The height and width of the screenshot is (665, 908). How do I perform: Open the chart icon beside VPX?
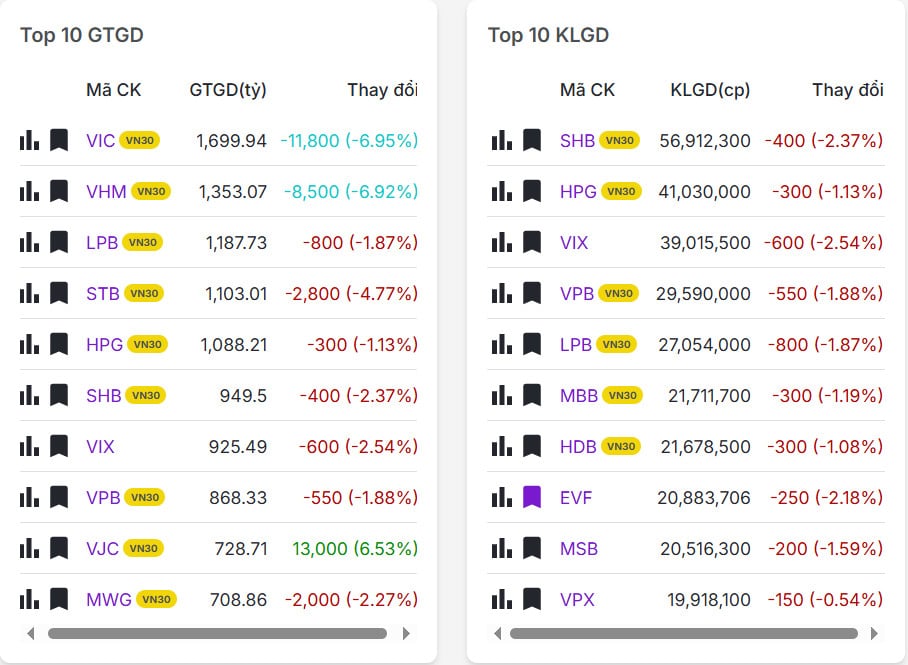(500, 600)
